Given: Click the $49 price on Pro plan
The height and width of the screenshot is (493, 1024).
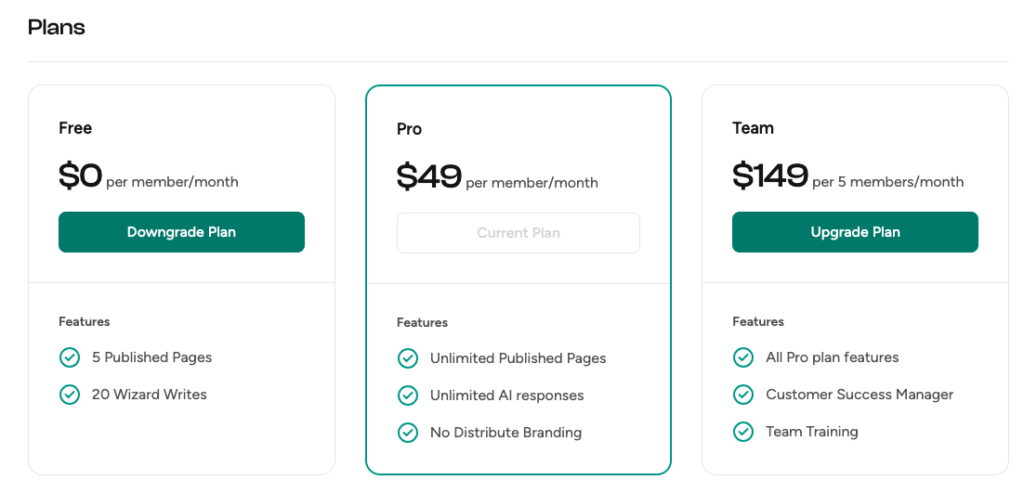Looking at the screenshot, I should click(429, 178).
